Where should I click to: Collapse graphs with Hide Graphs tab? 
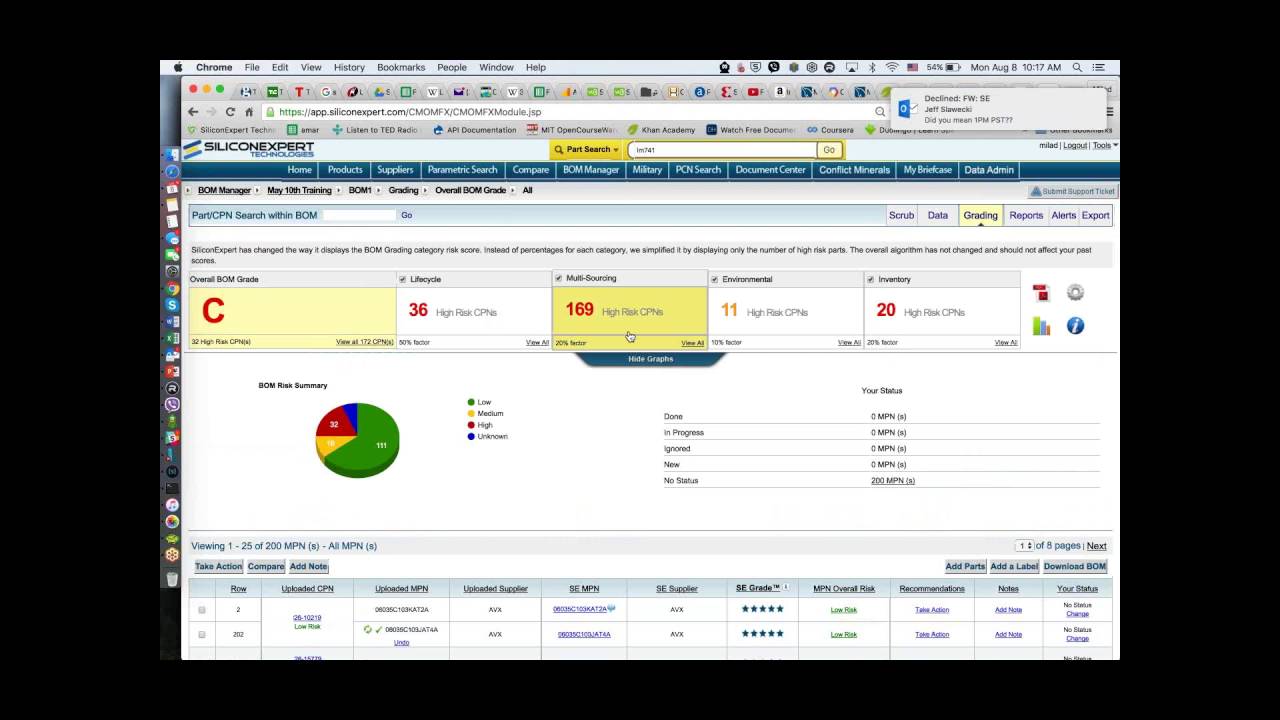click(650, 359)
